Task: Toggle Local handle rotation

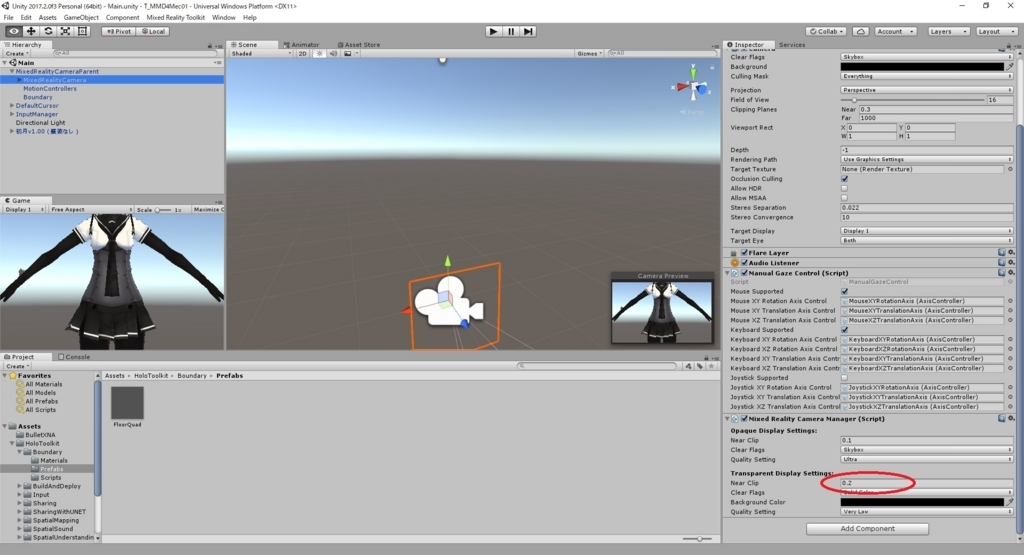Action: [x=153, y=31]
